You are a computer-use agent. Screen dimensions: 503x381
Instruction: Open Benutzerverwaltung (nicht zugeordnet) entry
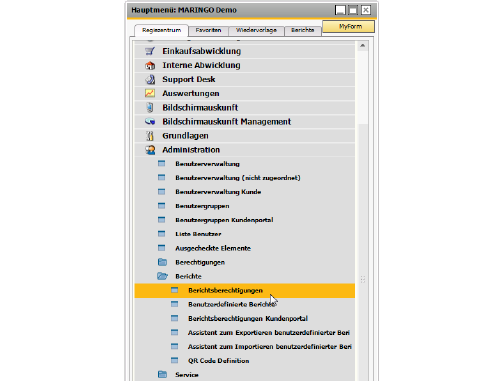(x=238, y=178)
